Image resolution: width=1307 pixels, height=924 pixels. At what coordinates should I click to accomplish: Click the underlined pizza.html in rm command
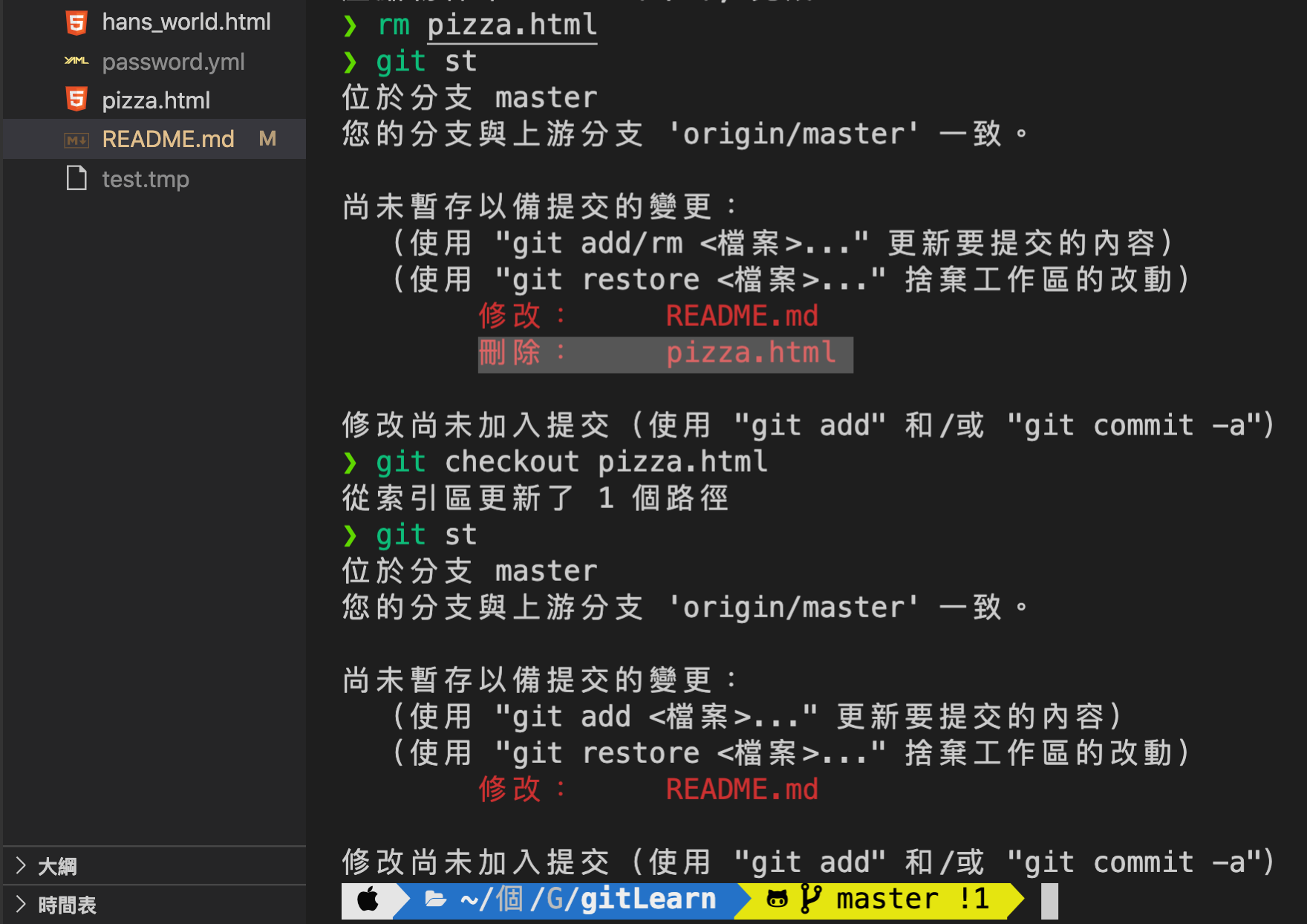(512, 25)
